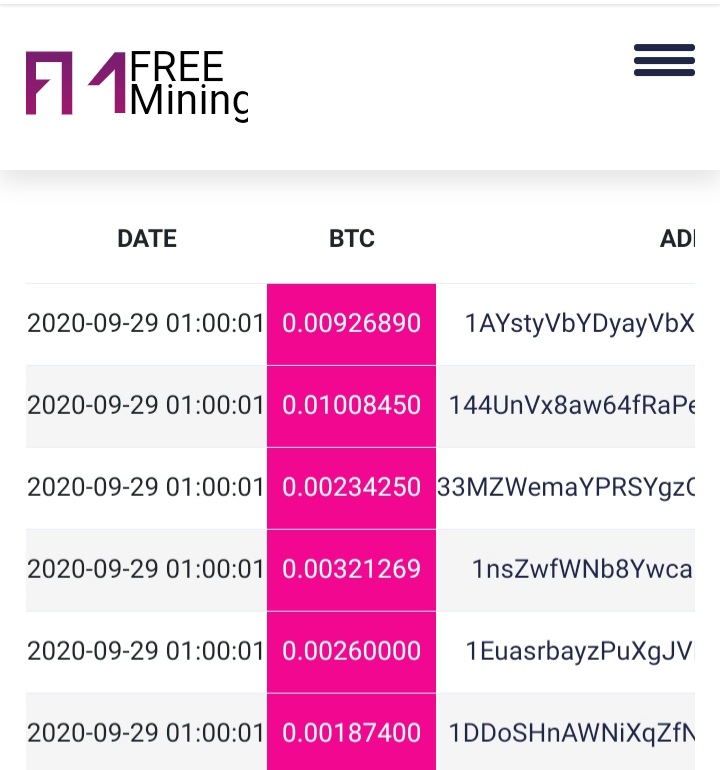The height and width of the screenshot is (770, 720).
Task: Click BTC amount 0.00234250
Action: 352,488
